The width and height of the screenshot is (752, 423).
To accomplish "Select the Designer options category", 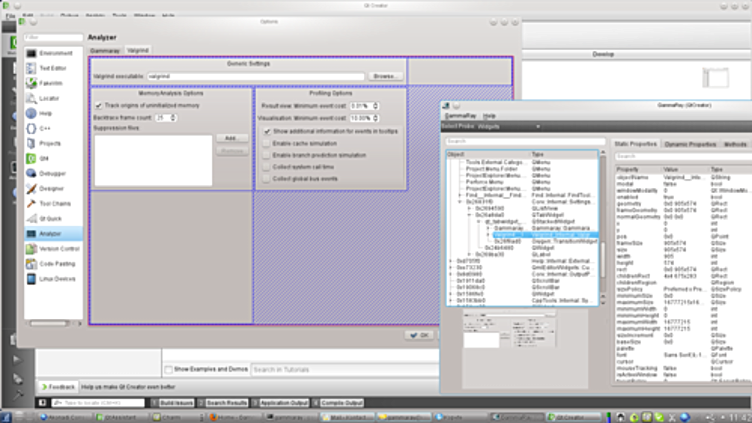I will pyautogui.click(x=33, y=188).
